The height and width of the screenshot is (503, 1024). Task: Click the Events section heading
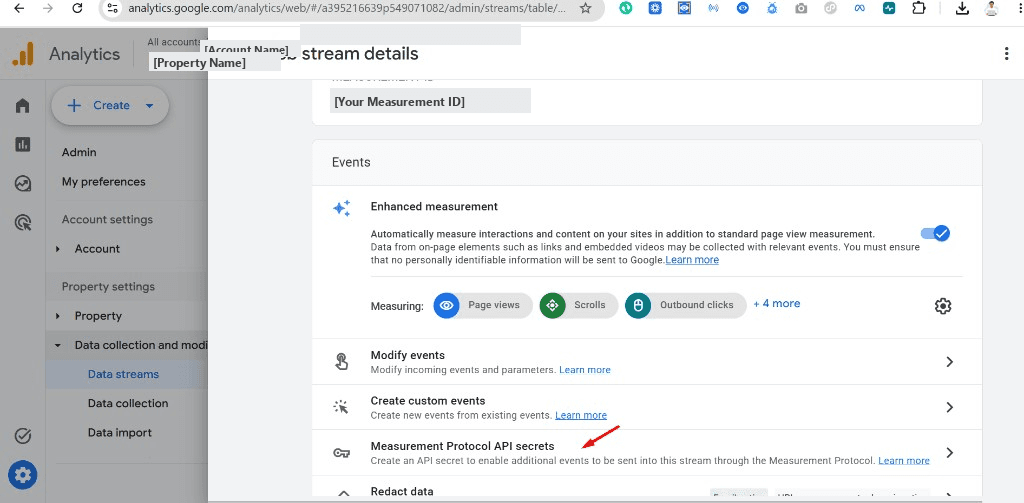click(x=351, y=162)
